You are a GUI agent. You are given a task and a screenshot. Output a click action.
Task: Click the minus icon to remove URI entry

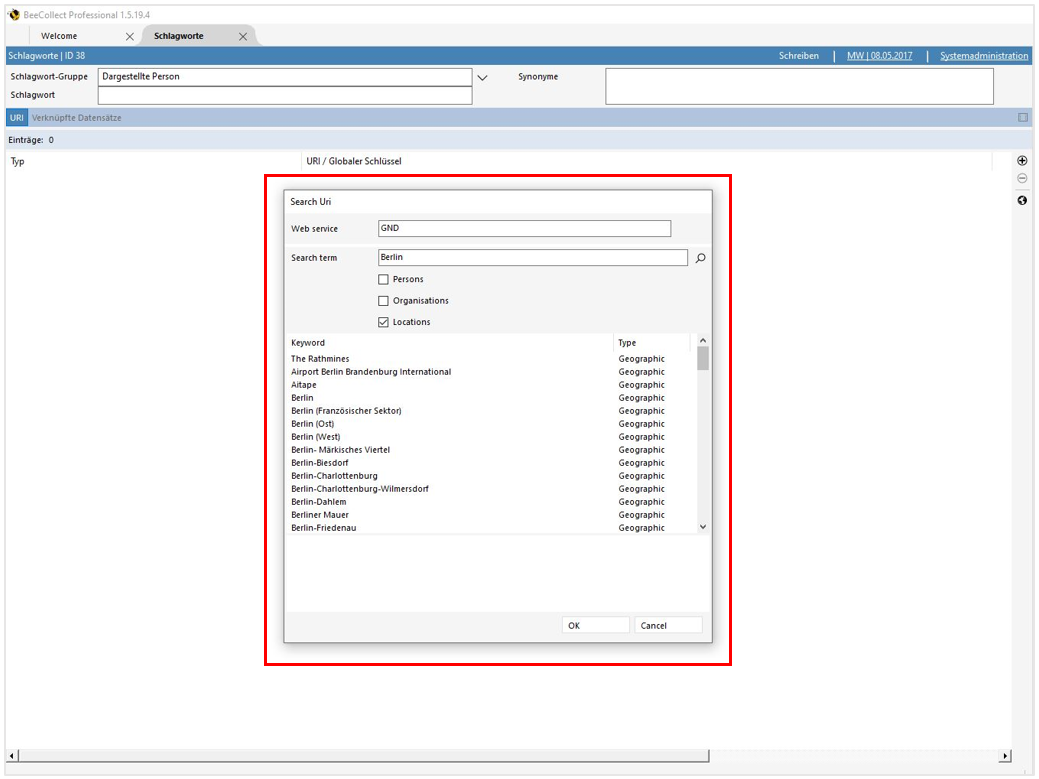coord(1022,179)
